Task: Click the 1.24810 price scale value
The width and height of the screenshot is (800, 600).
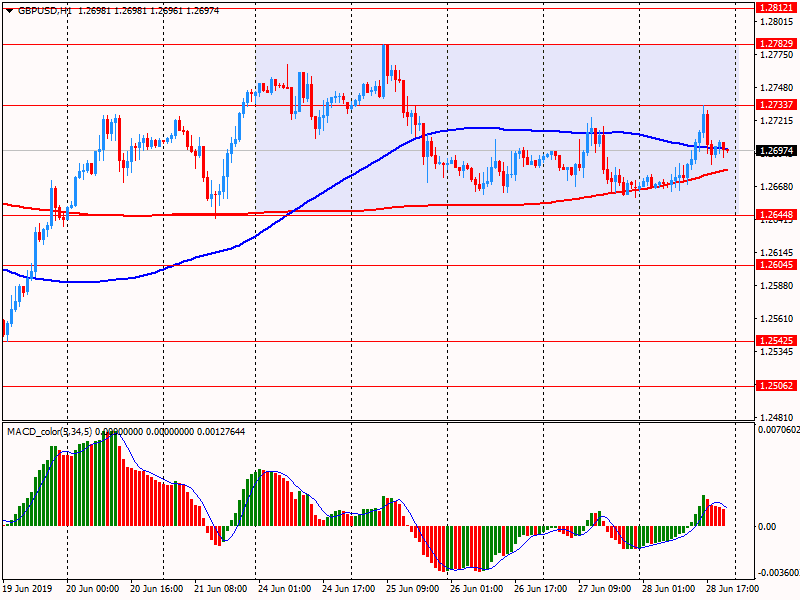Action: [x=777, y=417]
